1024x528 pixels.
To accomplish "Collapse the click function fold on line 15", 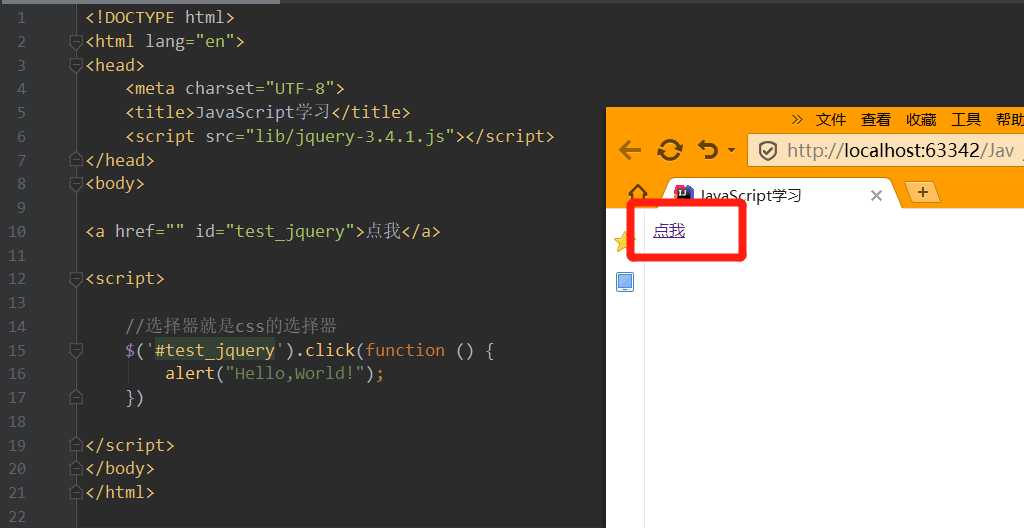I will click(x=76, y=351).
